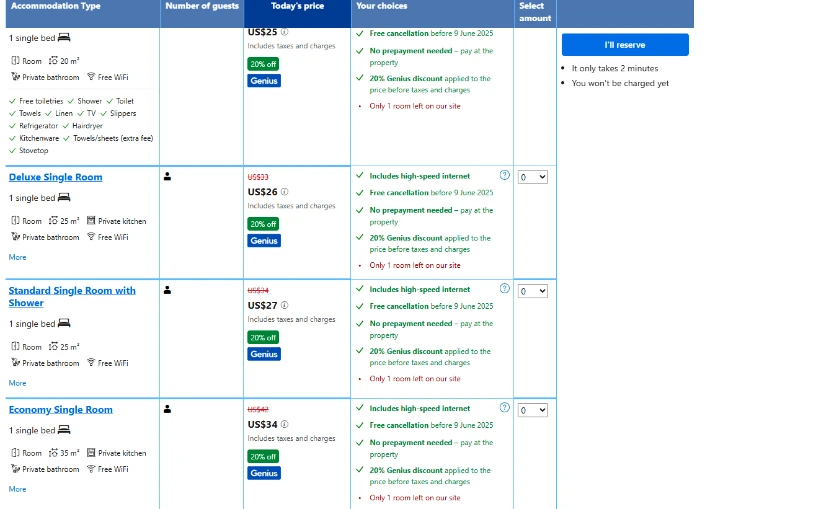The image size is (816, 509).
Task: Click the Select amount column header
Action: [x=534, y=12]
